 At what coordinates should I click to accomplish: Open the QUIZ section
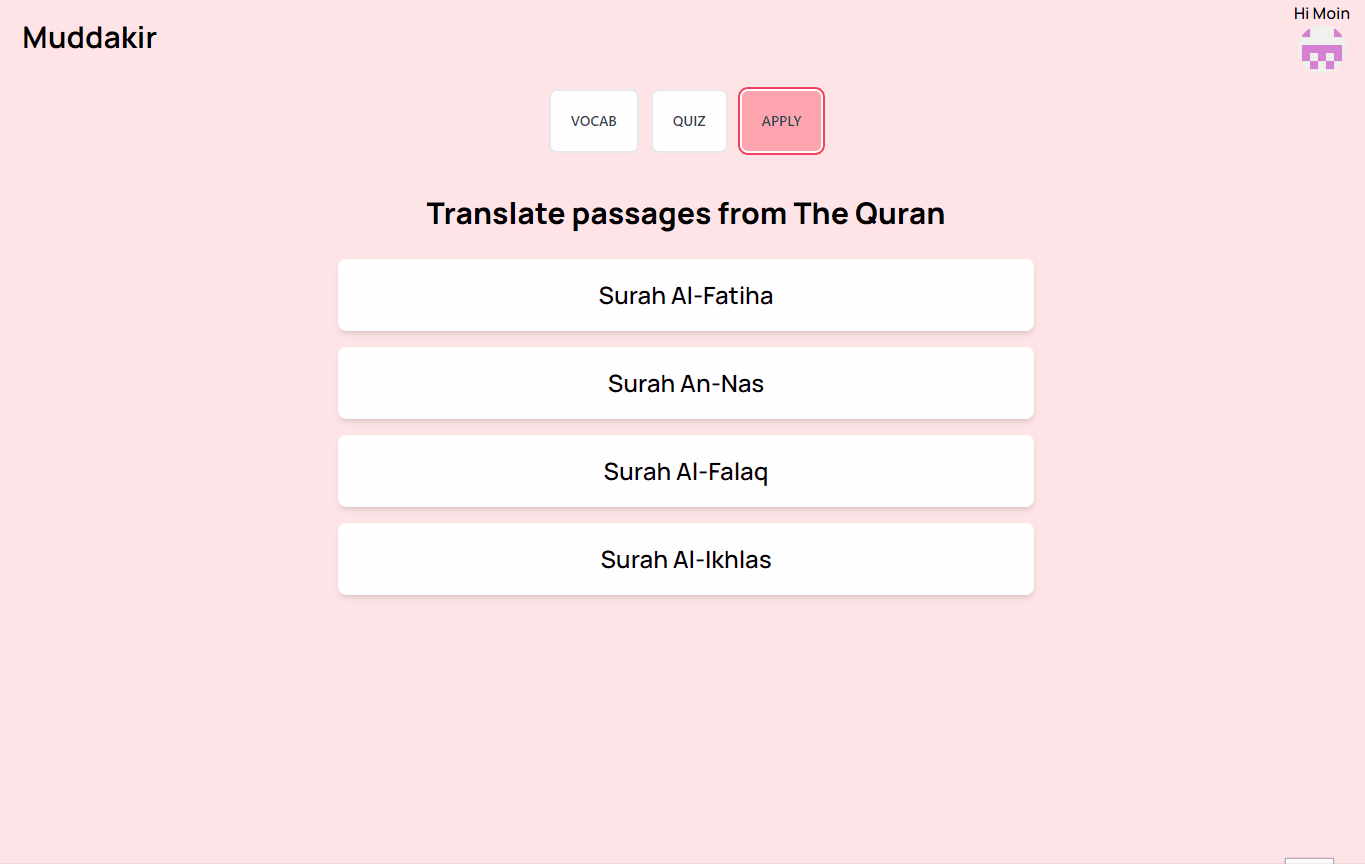689,120
